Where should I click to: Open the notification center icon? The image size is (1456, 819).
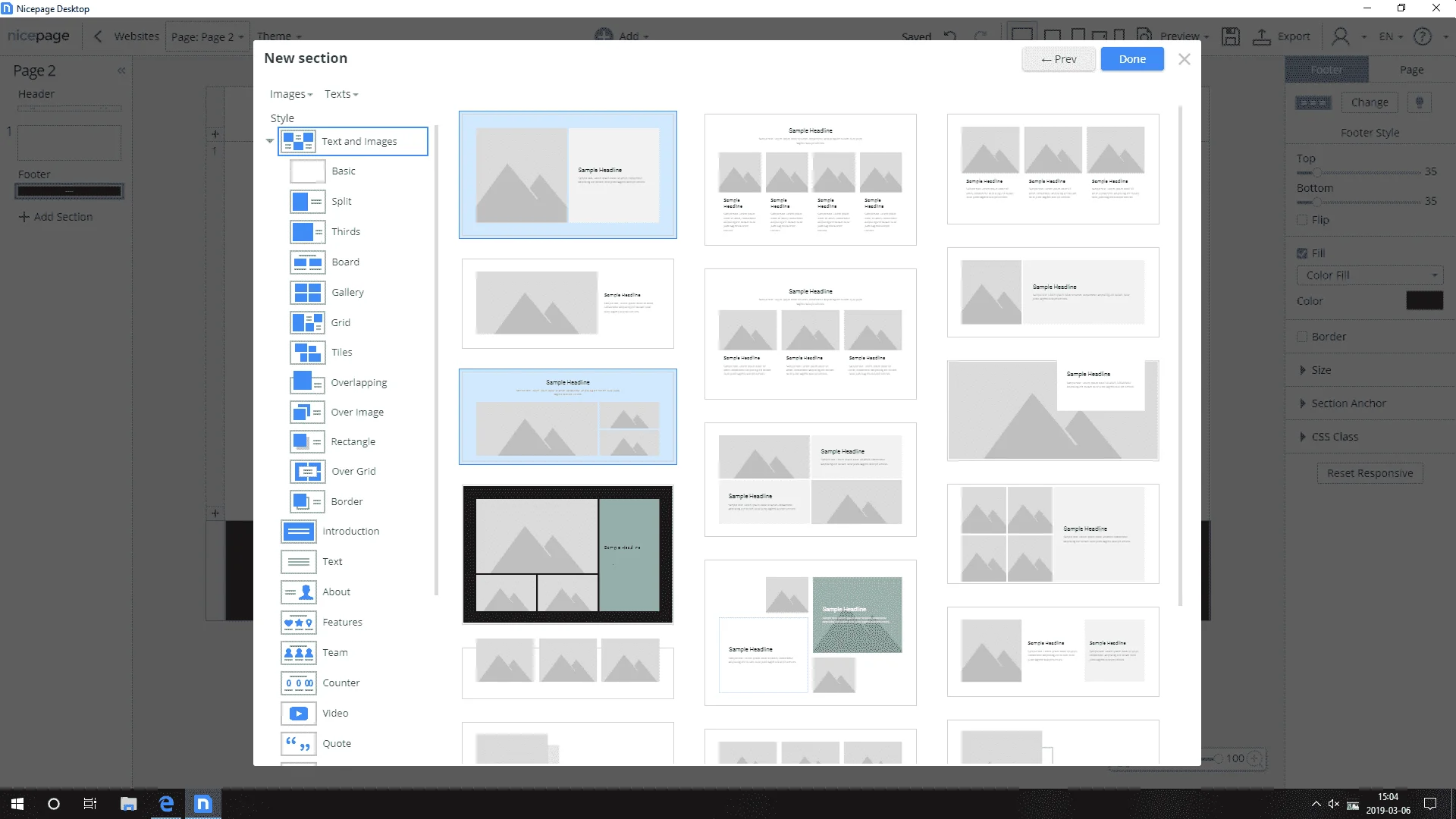click(1430, 804)
